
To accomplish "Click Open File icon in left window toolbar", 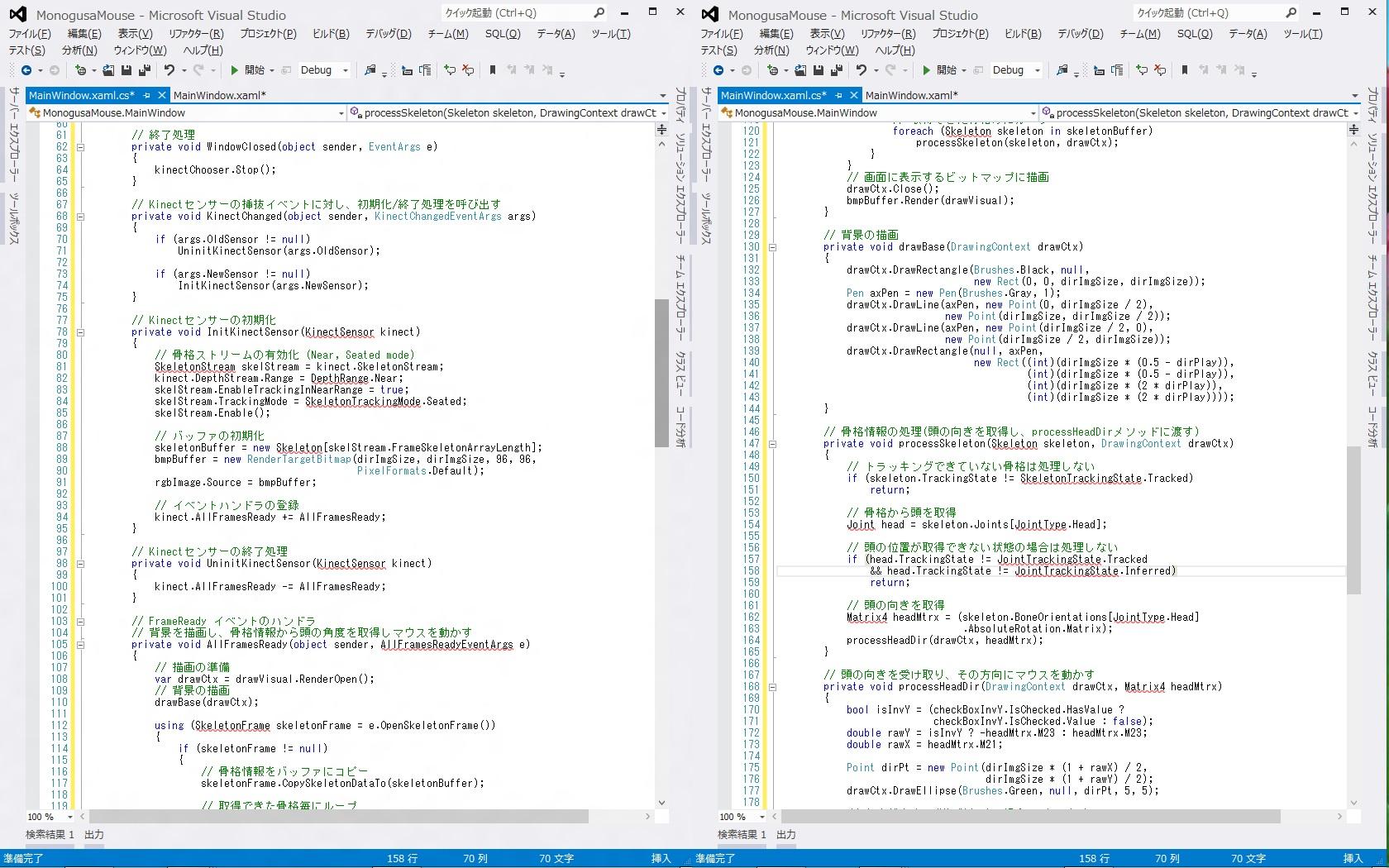I will click(108, 70).
